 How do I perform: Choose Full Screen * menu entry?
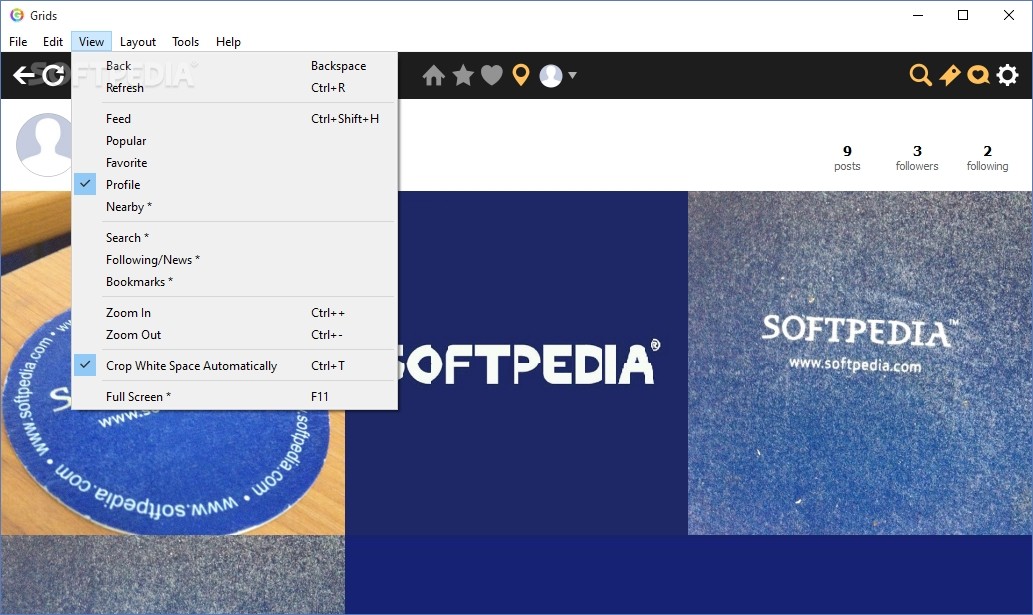235,396
